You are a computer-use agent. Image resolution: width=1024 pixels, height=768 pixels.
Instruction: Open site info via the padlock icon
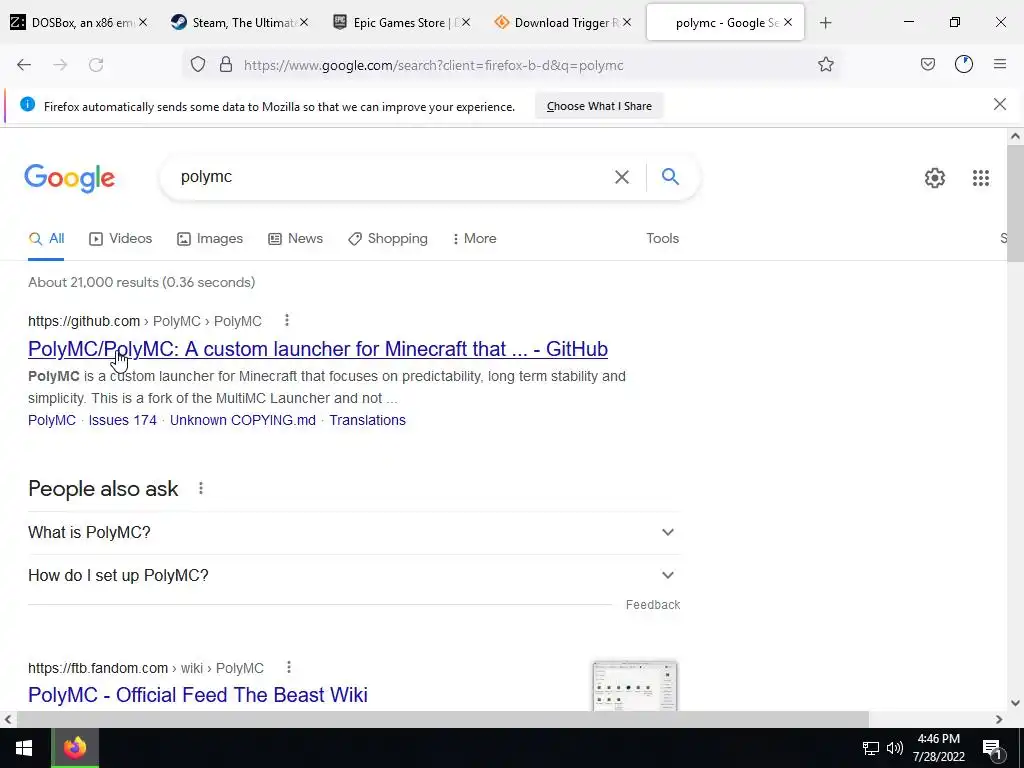[226, 65]
